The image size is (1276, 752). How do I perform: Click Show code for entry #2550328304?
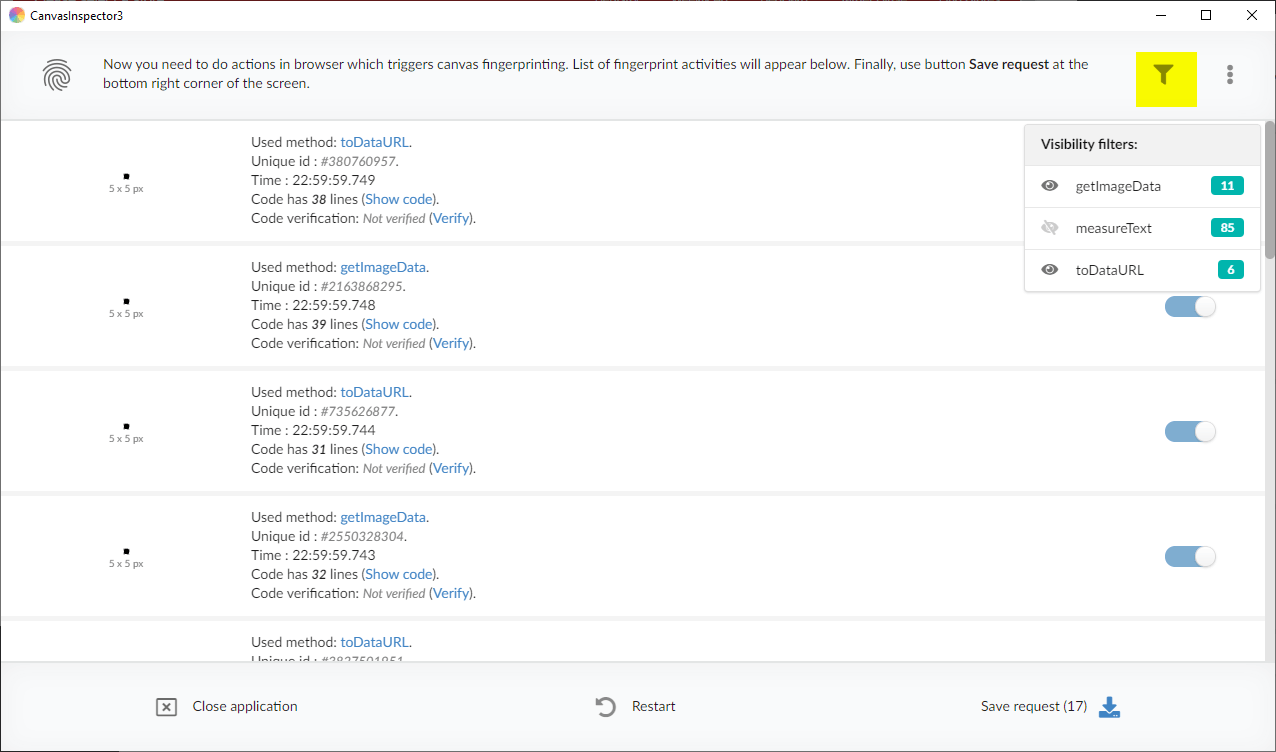pos(400,574)
